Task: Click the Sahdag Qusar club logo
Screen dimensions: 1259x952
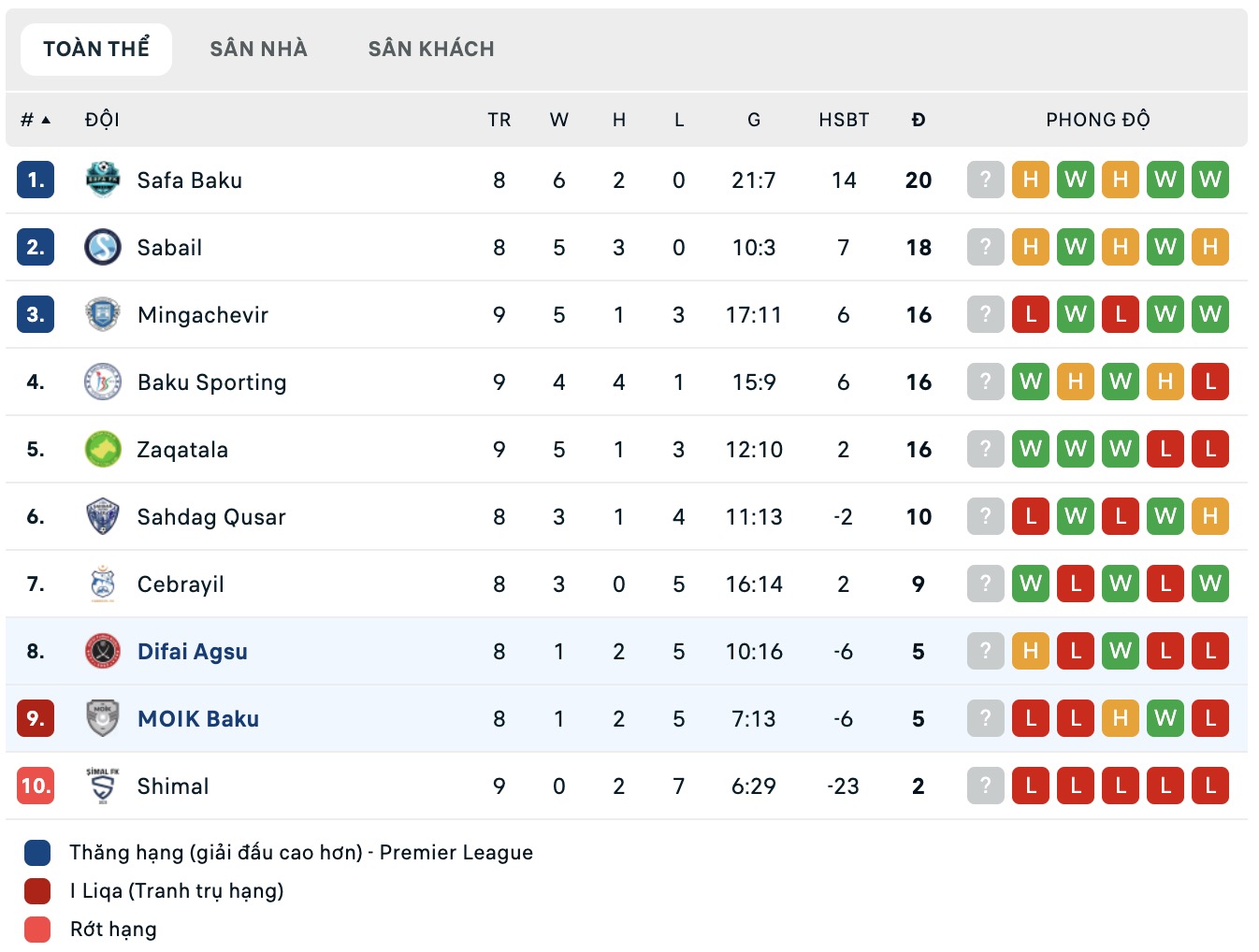Action: point(103,516)
